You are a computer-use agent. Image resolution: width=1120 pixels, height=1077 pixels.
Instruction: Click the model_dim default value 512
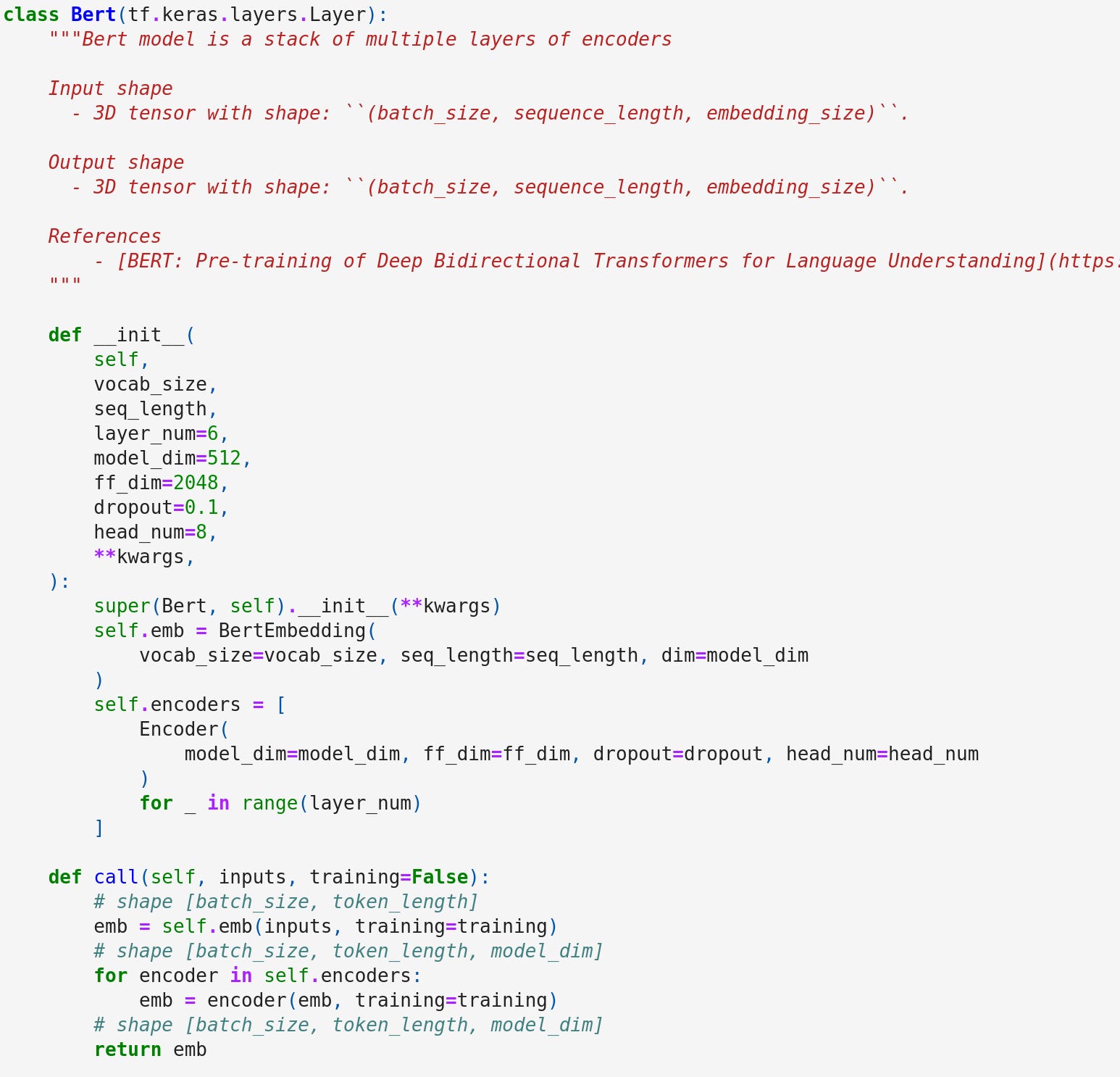[x=224, y=458]
